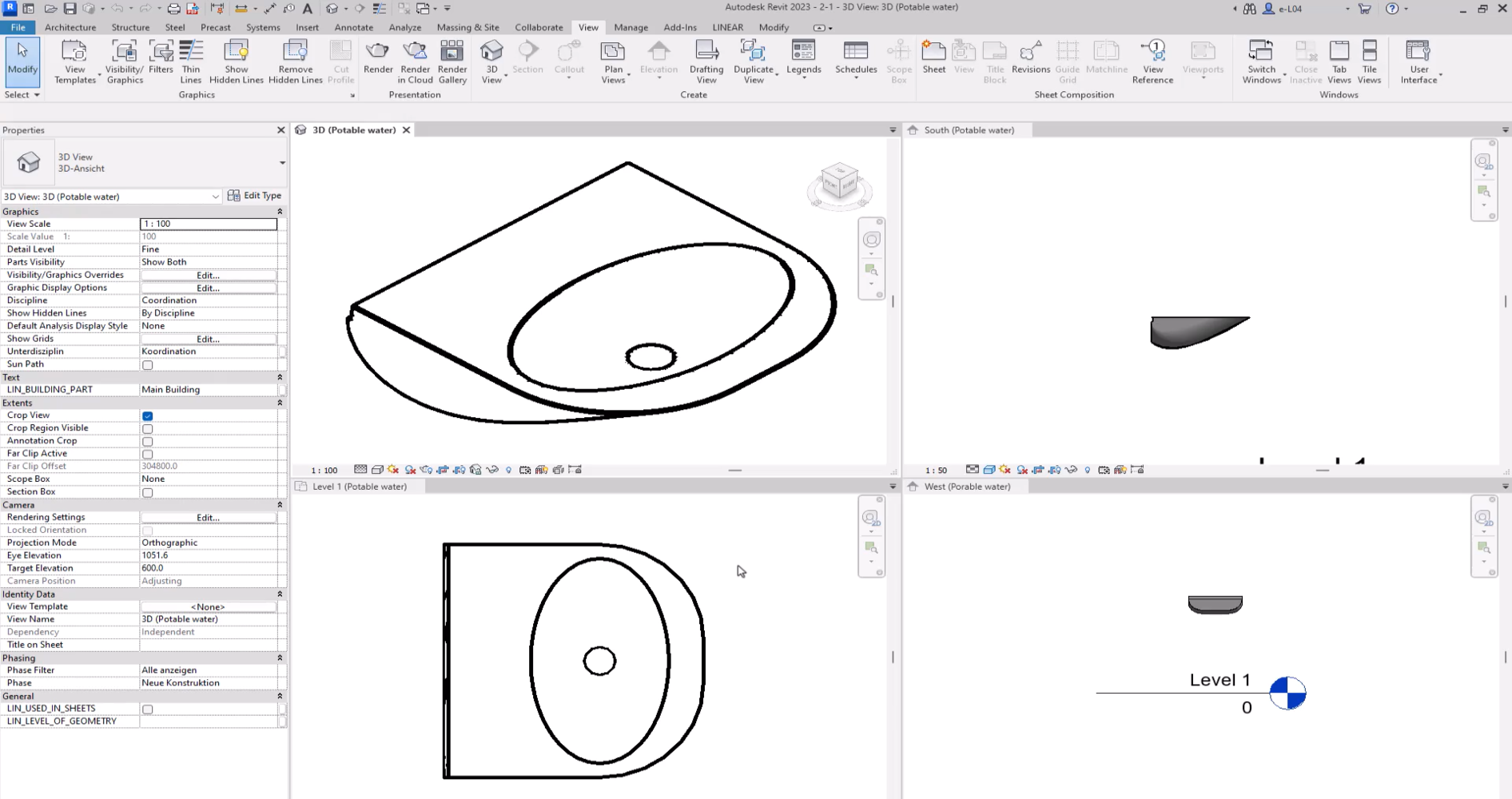Screen dimensions: 1512x799
Task: Uncheck Crop View in the Extents section
Action: coord(147,415)
